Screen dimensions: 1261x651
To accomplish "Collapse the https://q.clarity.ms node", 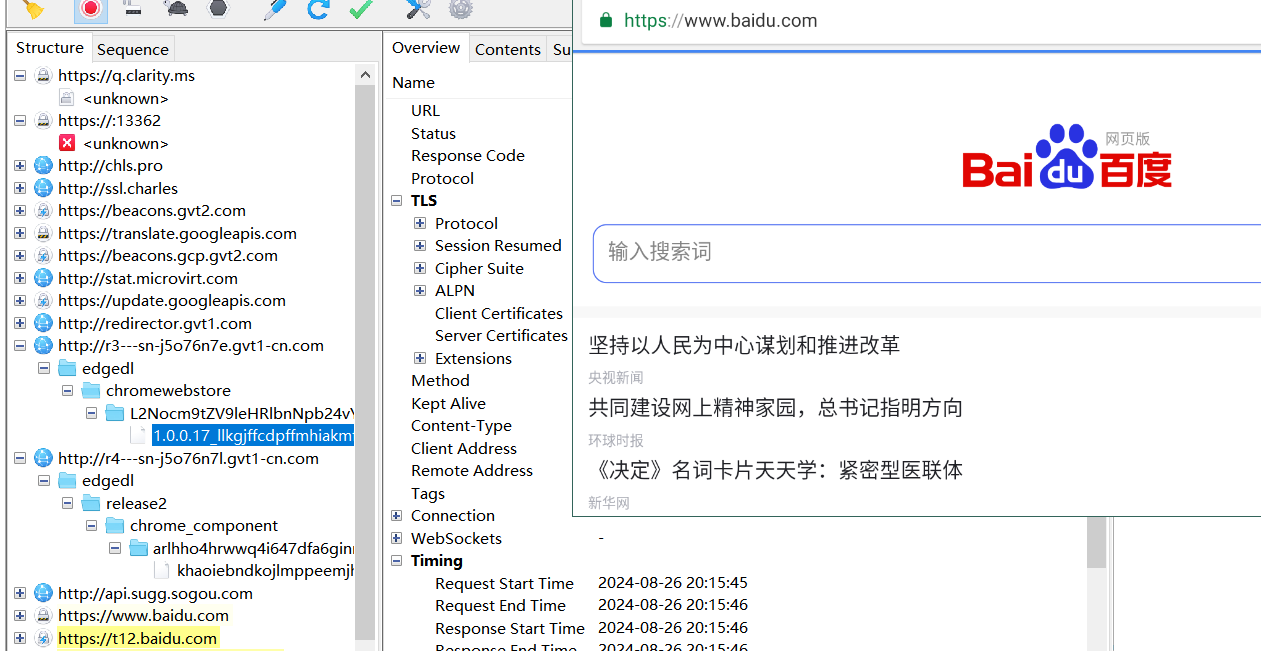I will pyautogui.click(x=20, y=76).
